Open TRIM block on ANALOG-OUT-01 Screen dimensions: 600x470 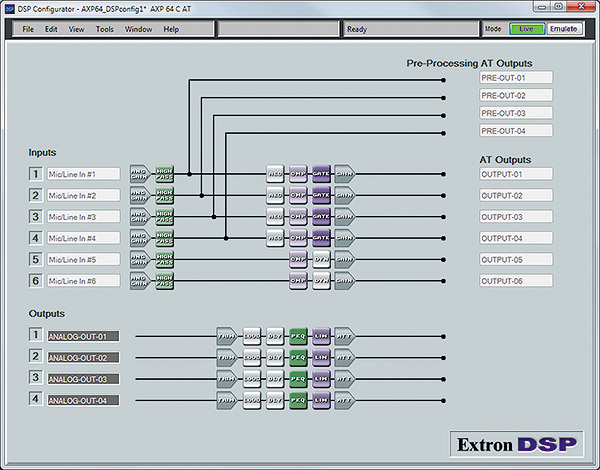pos(227,336)
